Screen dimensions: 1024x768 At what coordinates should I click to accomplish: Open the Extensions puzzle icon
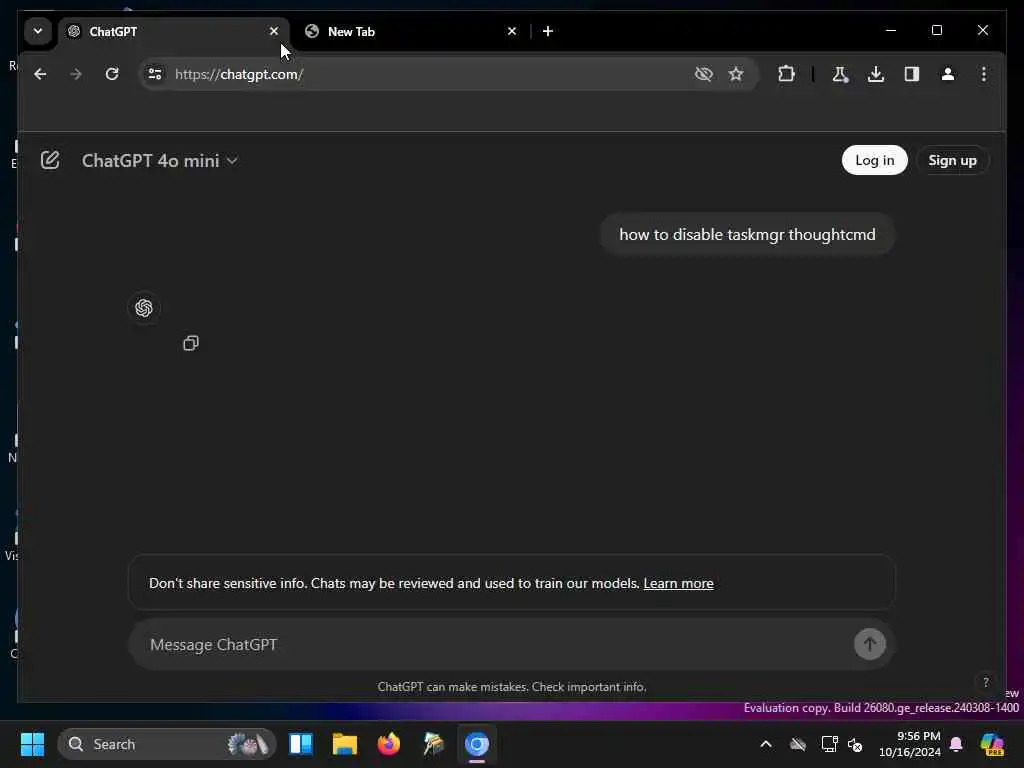[x=786, y=74]
